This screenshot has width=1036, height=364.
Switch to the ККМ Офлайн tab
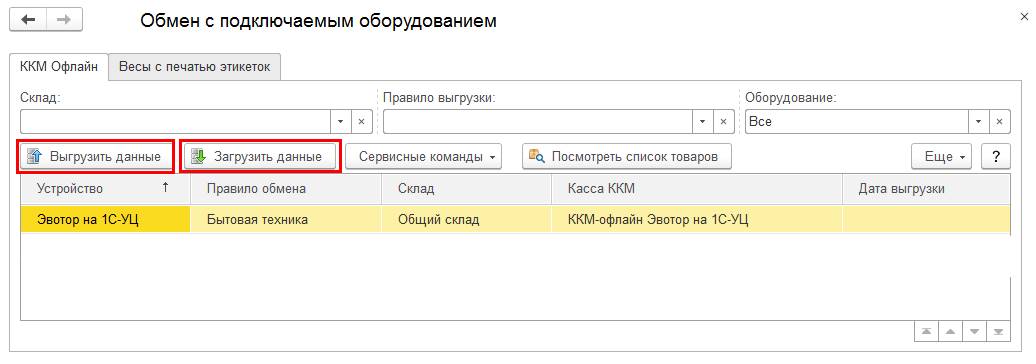(x=59, y=67)
